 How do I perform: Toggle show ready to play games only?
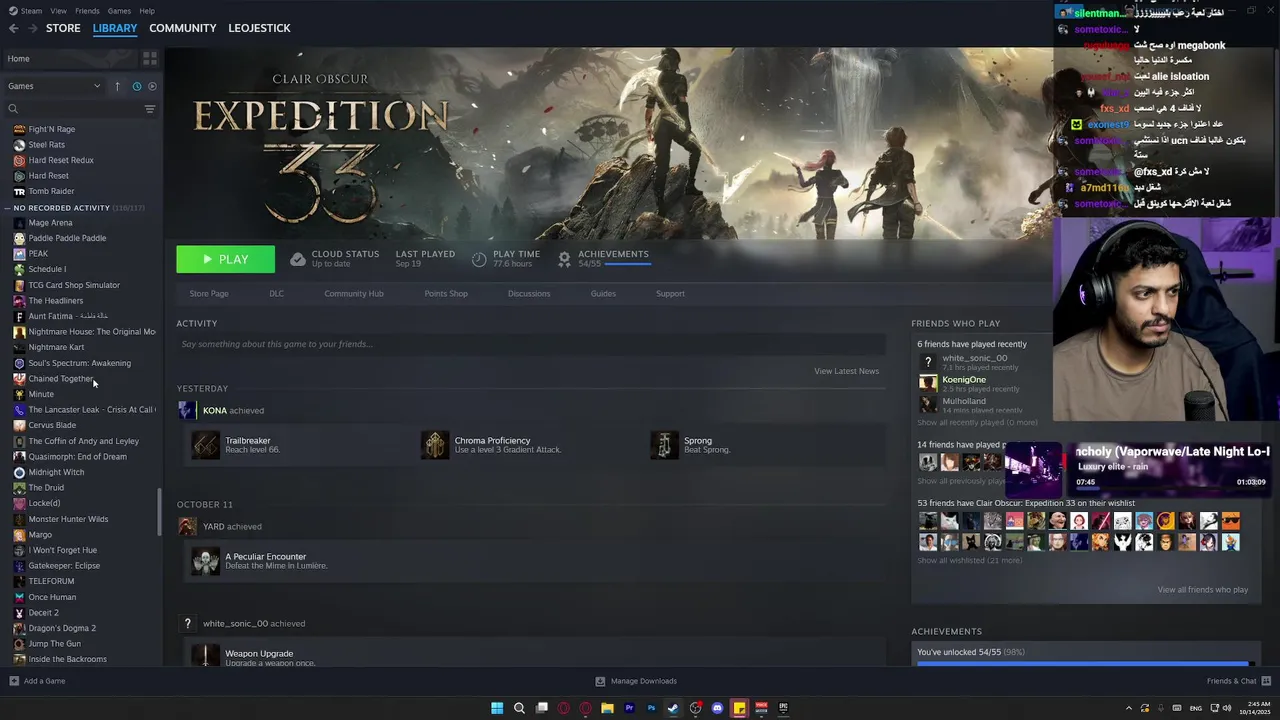click(152, 86)
